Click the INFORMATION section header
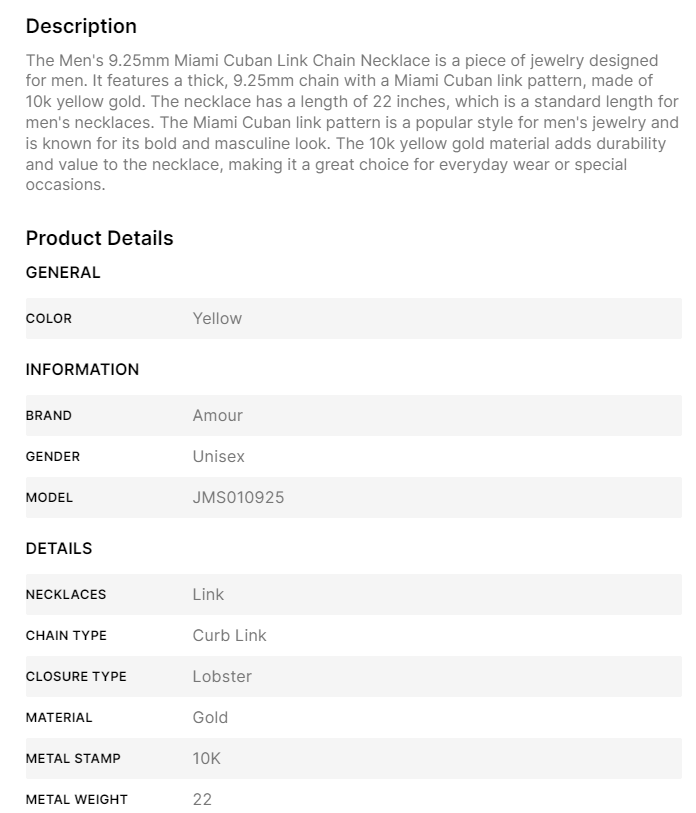Screen dimensions: 696x813 coord(82,369)
